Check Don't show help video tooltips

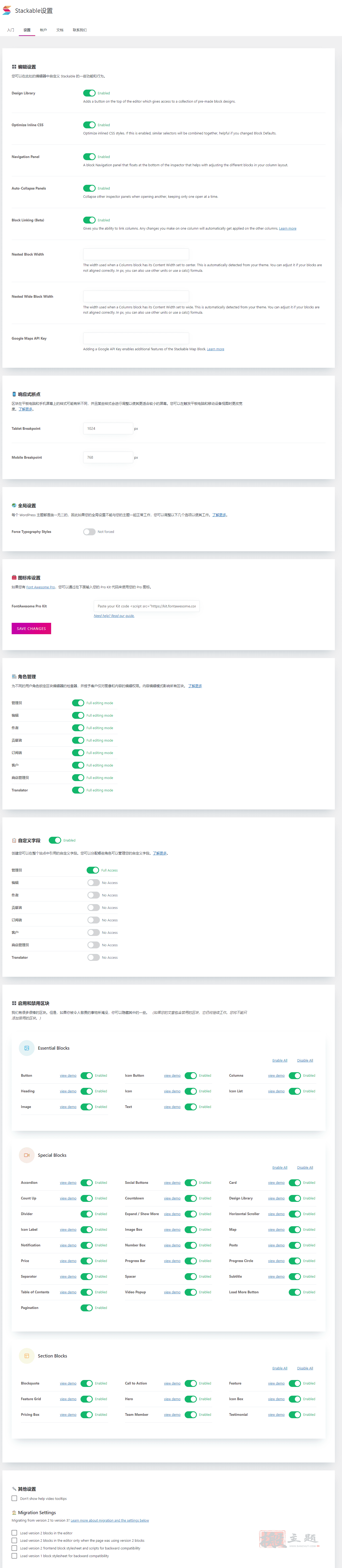[x=15, y=1499]
